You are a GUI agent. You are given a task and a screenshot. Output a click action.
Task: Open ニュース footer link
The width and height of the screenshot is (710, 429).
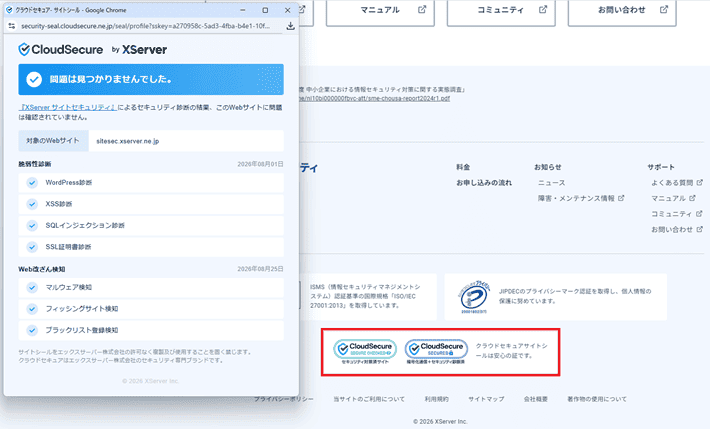[x=552, y=183]
